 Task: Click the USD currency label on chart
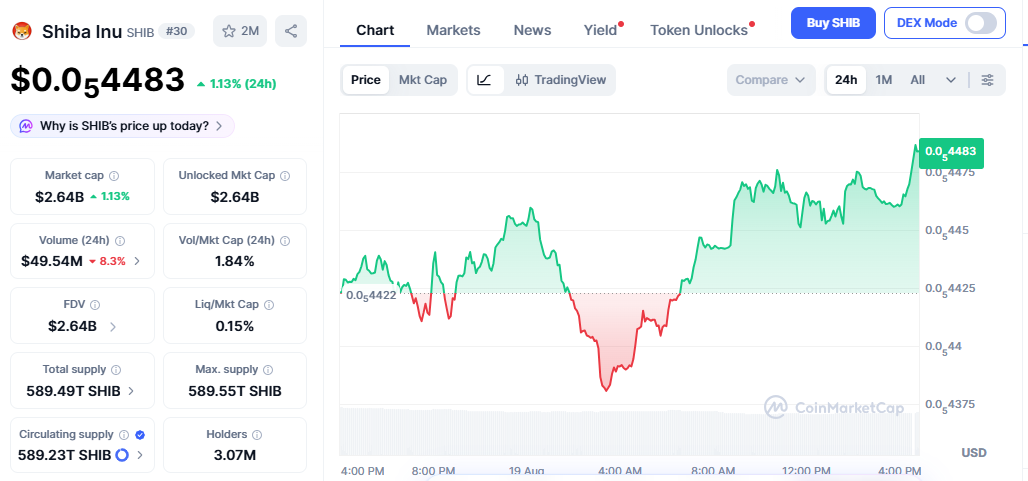click(974, 452)
